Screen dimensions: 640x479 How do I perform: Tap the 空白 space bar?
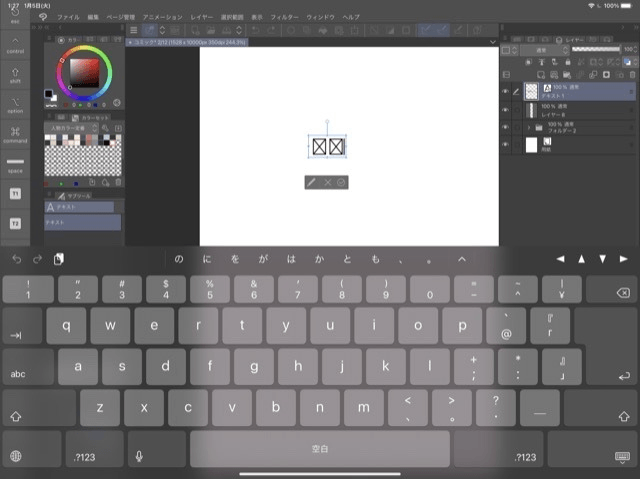[320, 449]
